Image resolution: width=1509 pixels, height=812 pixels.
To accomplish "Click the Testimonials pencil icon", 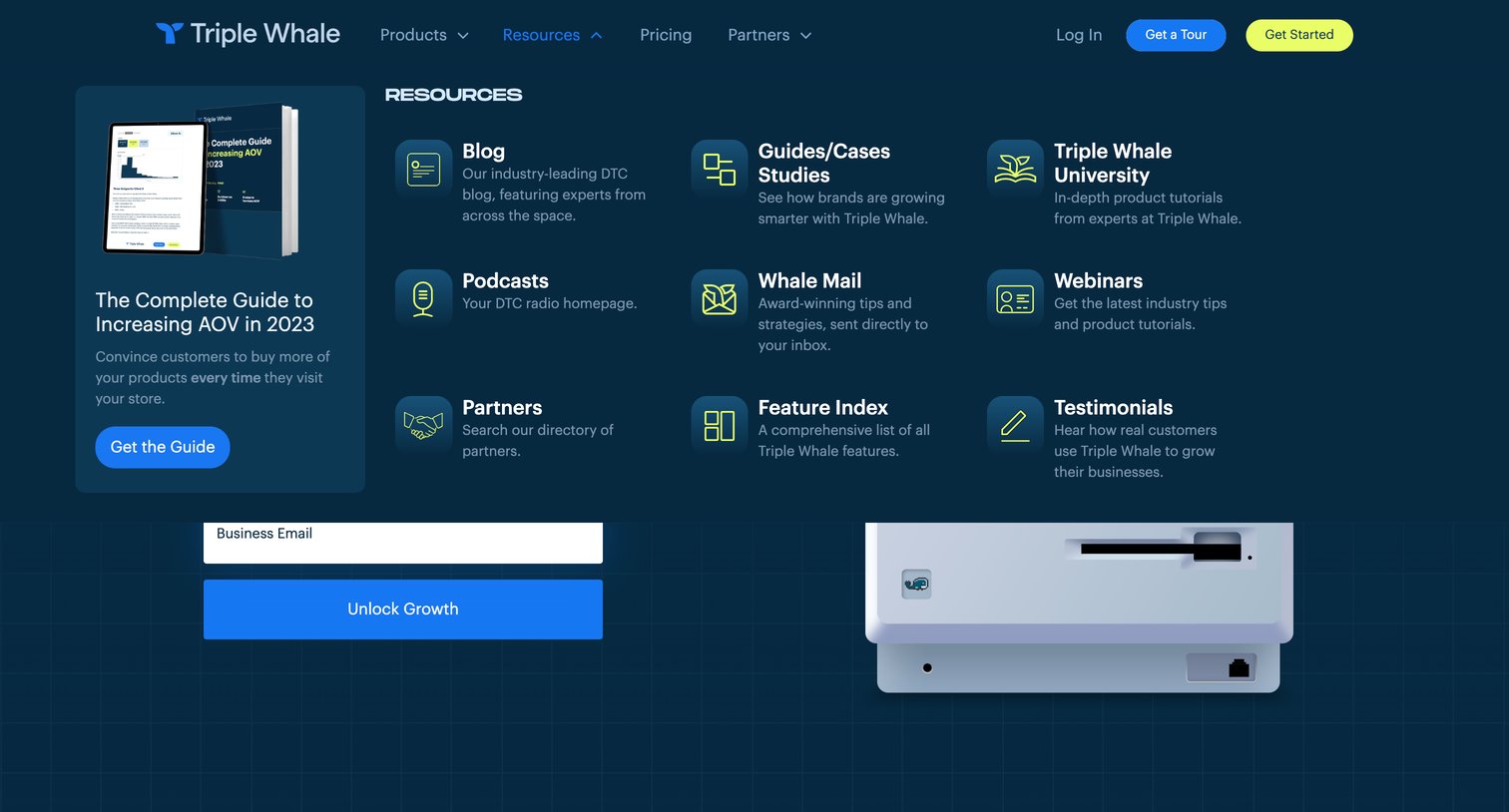I will 1015,425.
